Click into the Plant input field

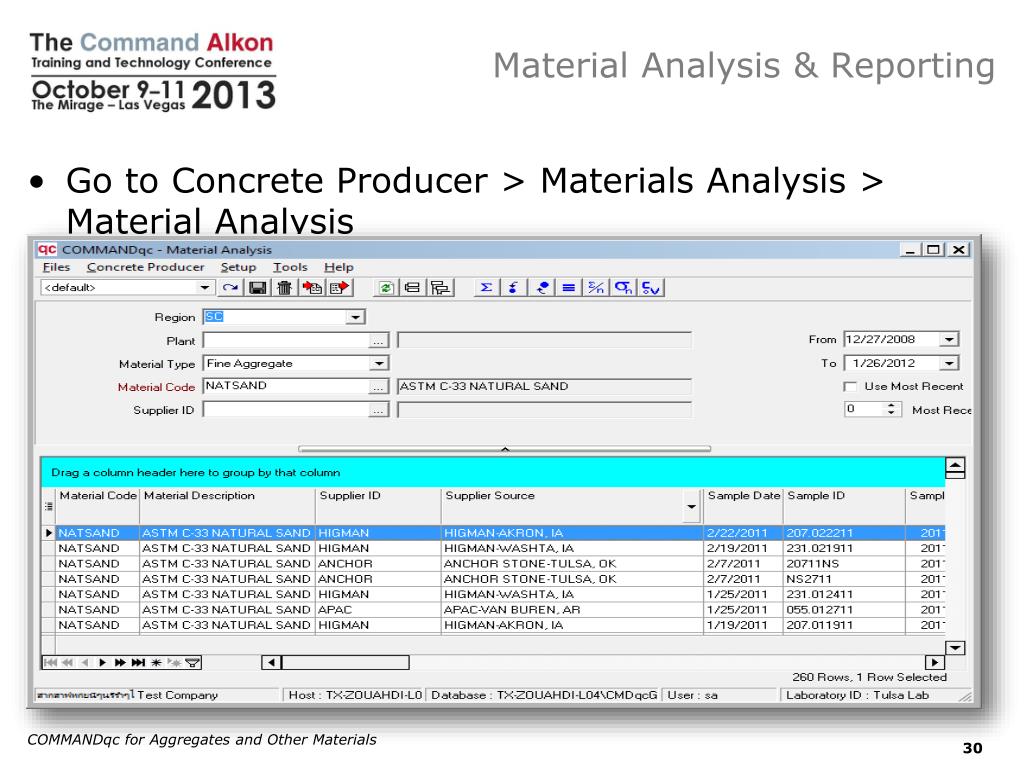pos(286,341)
